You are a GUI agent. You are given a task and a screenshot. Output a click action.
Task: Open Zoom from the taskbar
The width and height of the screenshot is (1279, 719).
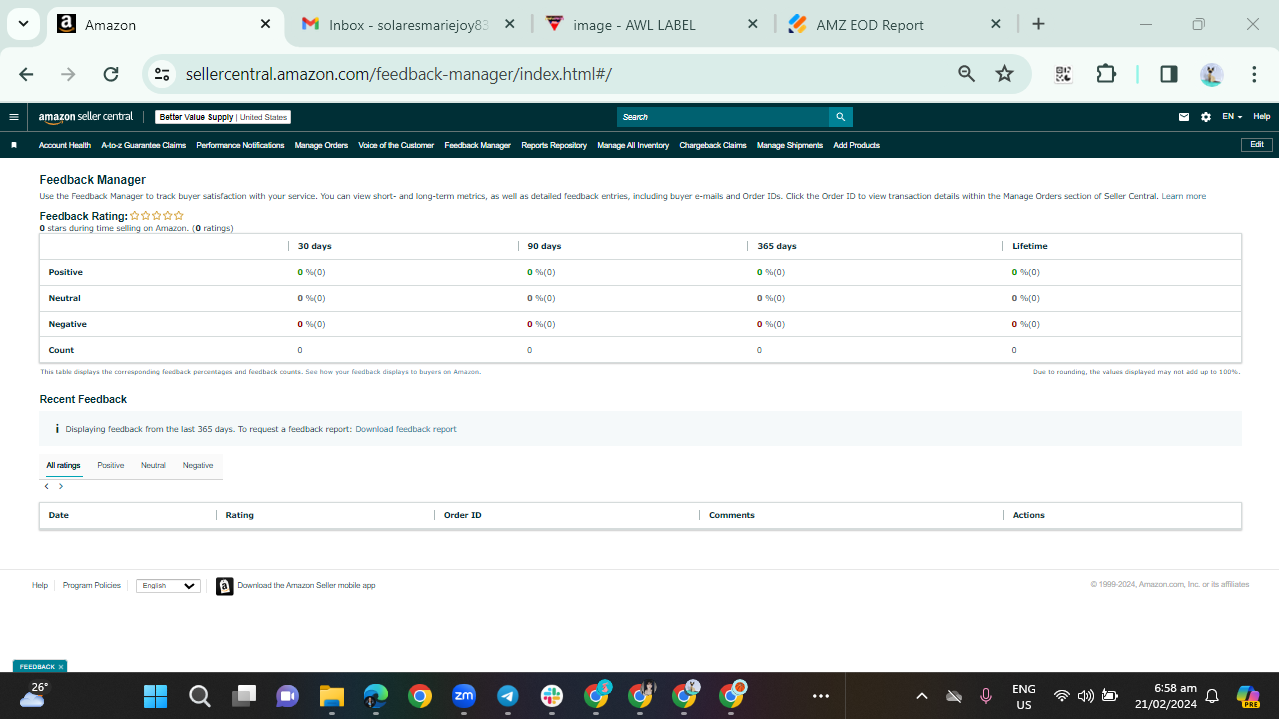tap(463, 696)
